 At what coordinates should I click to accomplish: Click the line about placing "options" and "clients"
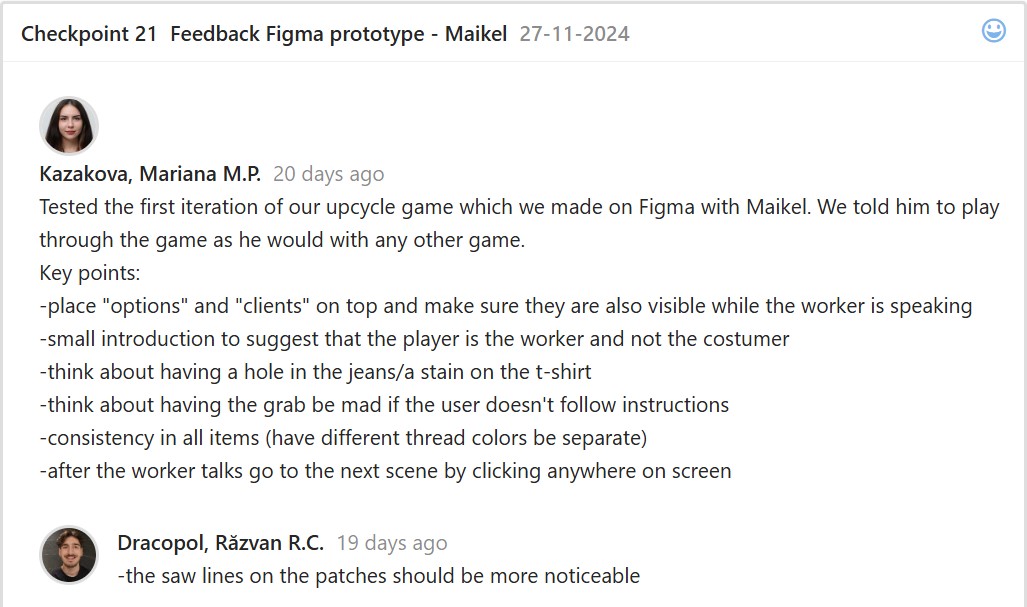tap(505, 306)
